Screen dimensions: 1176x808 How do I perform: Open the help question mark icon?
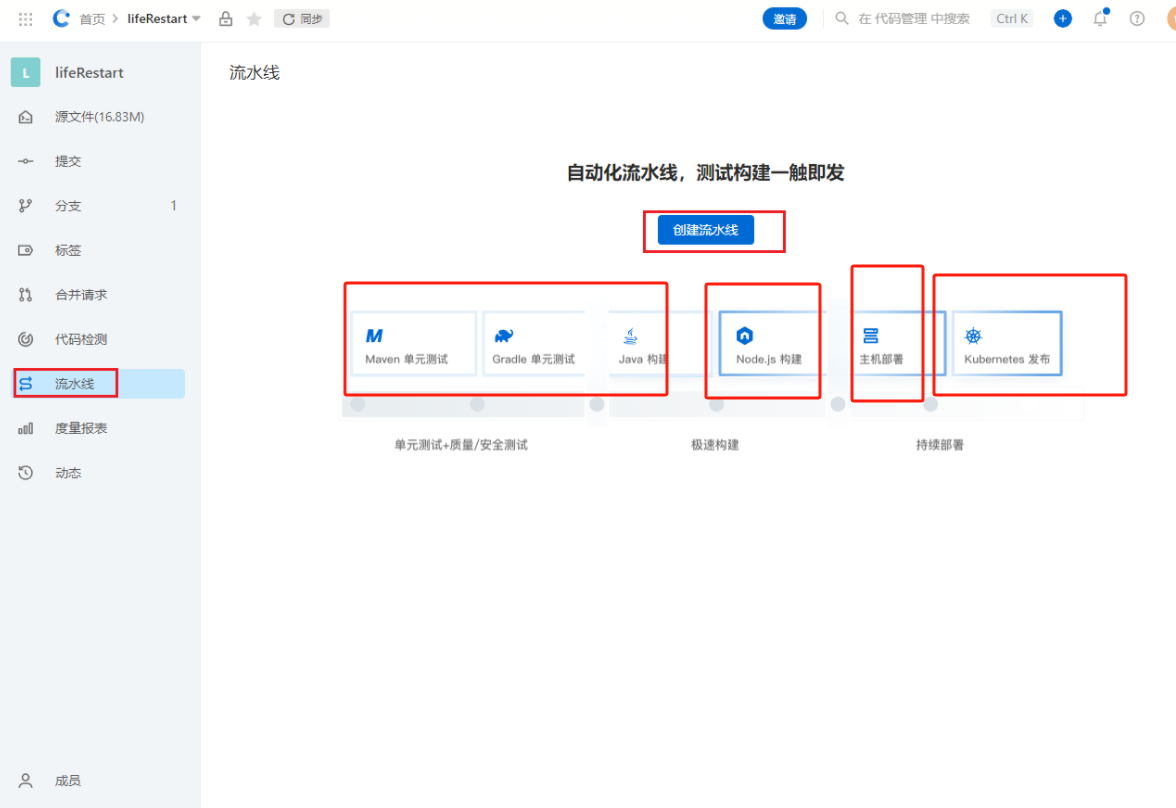pos(1137,19)
